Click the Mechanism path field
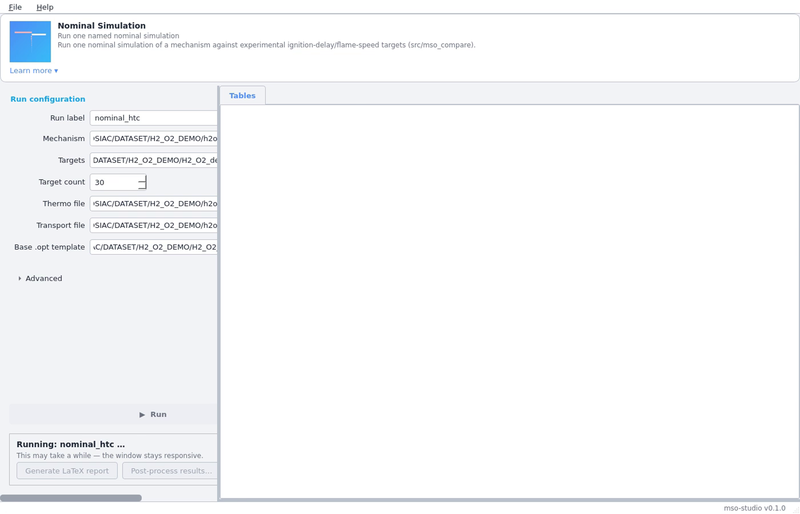Screen dimensions: 800x514 (x=154, y=139)
